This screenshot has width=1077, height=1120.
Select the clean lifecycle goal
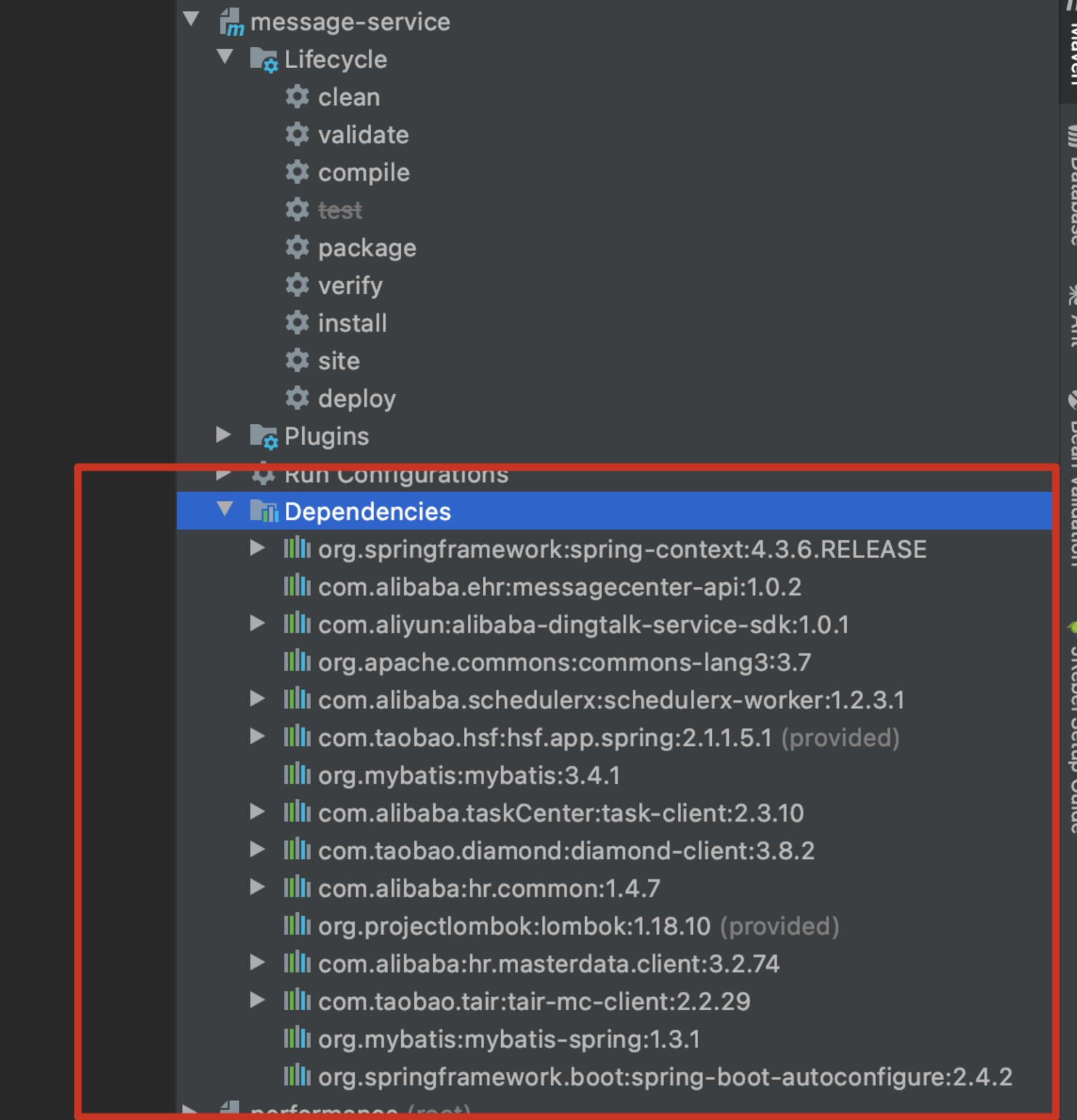click(349, 97)
